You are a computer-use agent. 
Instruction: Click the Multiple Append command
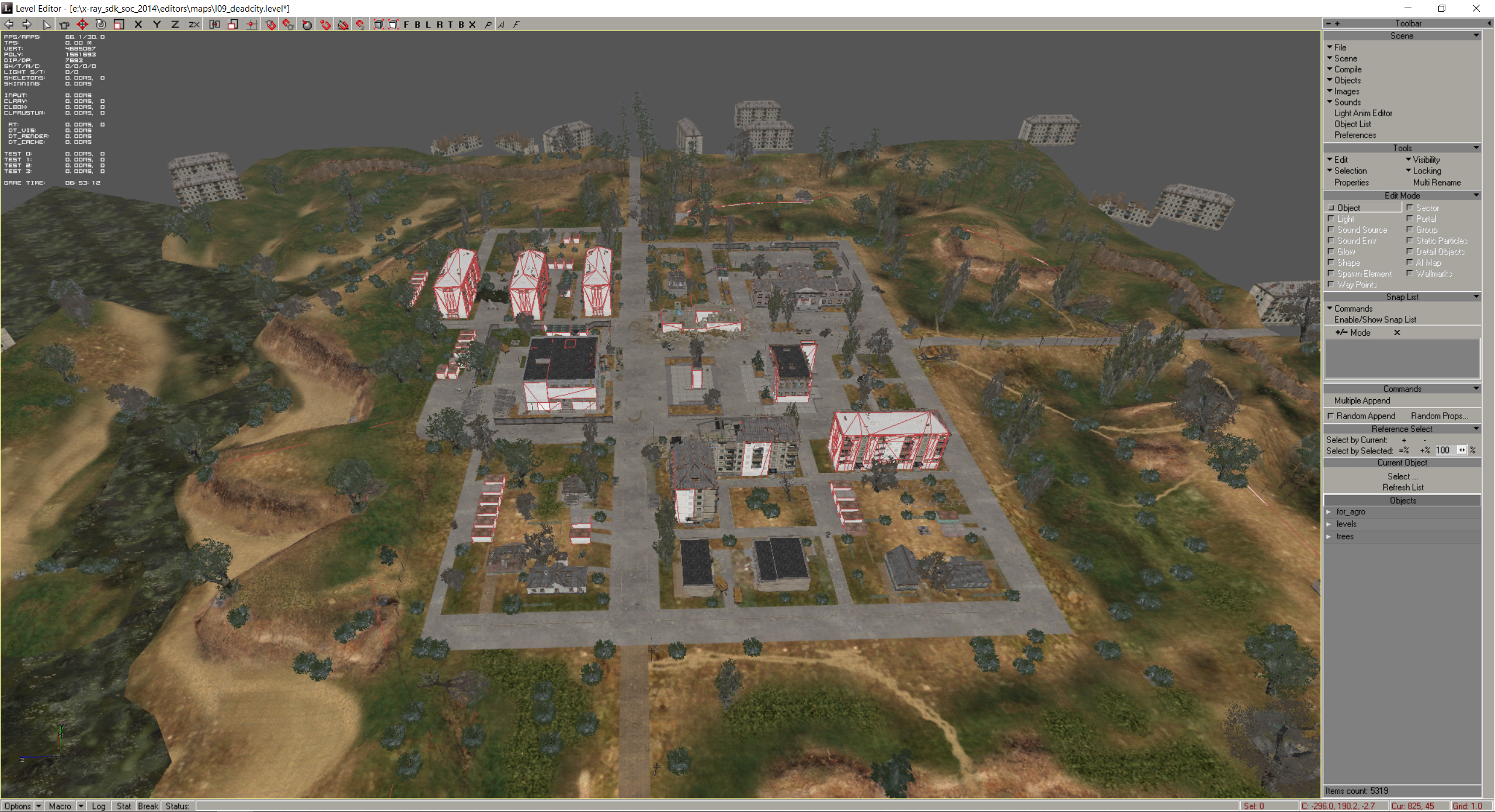point(1362,401)
